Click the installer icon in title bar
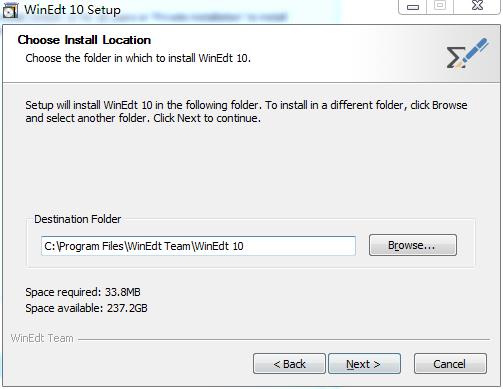503x389 pixels. coord(10,10)
